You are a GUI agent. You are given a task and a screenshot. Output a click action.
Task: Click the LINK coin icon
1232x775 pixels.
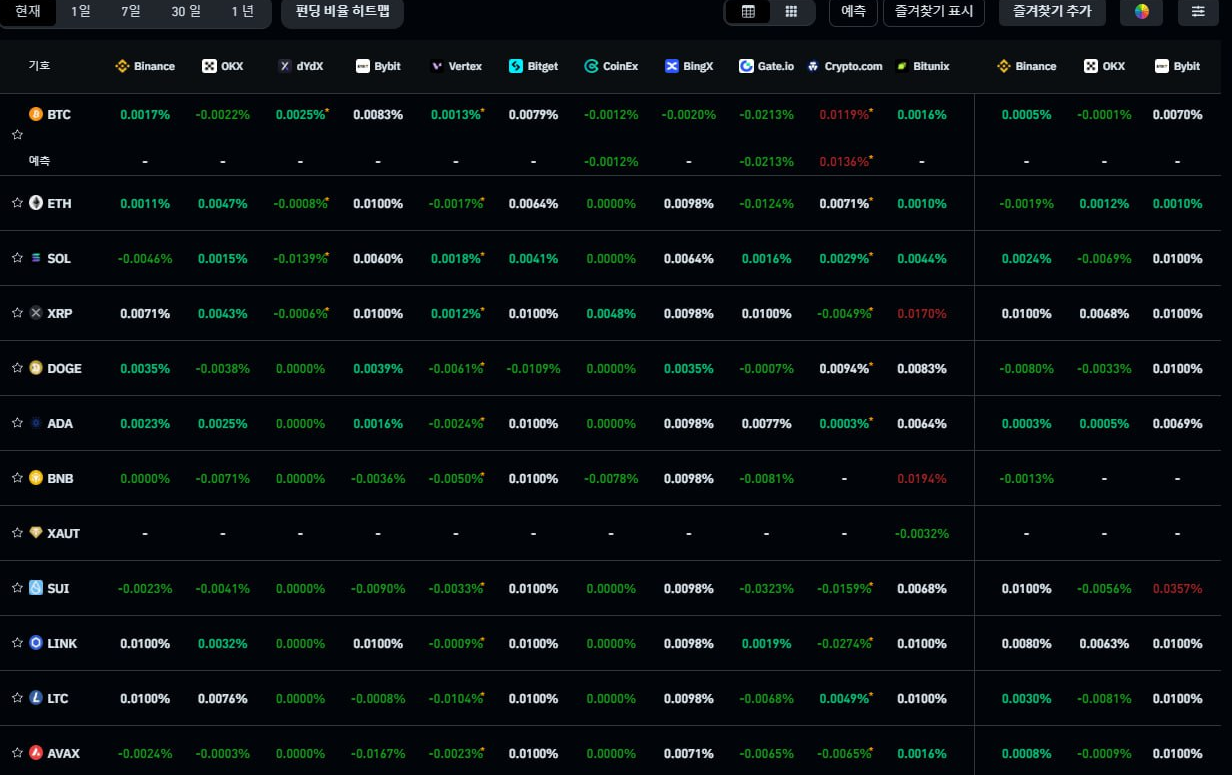[x=36, y=643]
